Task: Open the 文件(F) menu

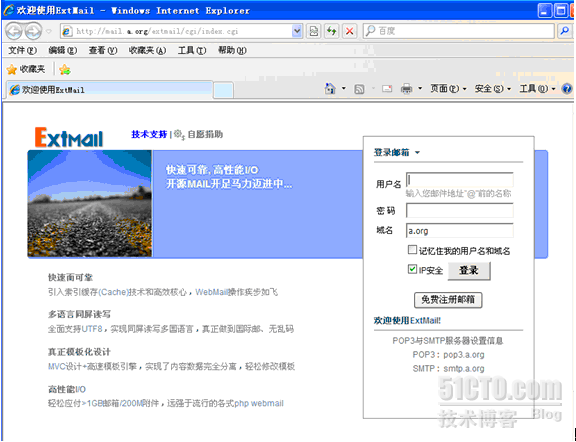Action: 22,50
